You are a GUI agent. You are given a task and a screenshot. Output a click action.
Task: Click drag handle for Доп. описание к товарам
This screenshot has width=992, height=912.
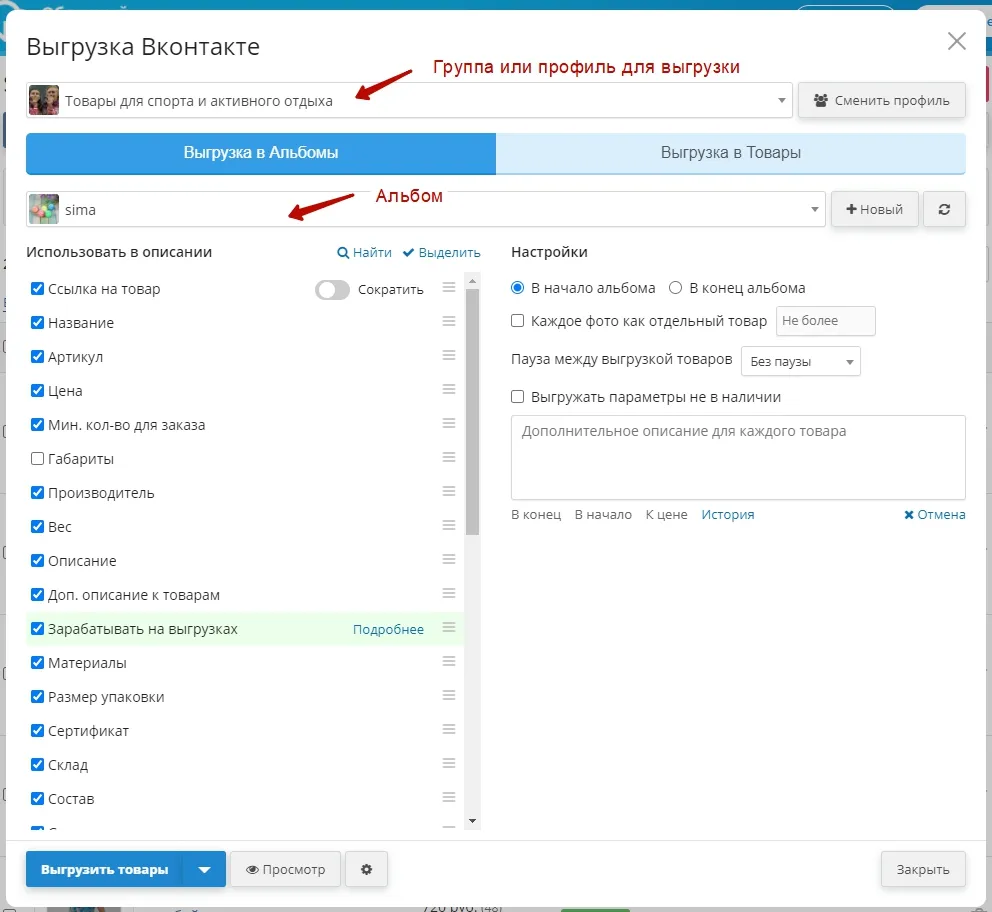449,593
